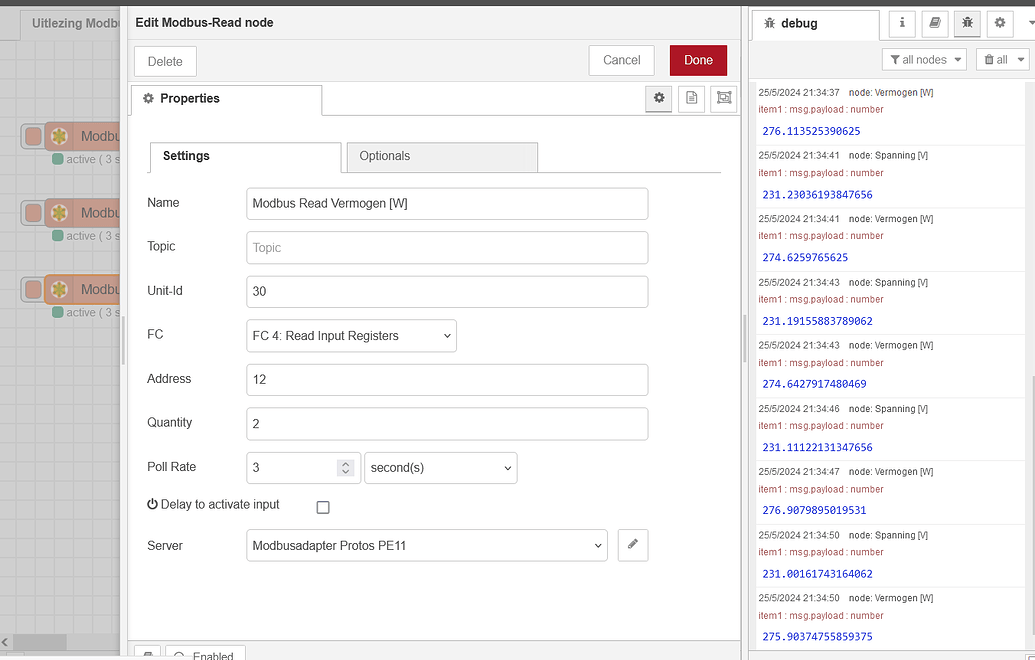
Task: Click the Uitlezing Modbus flow tab
Action: pos(69,24)
